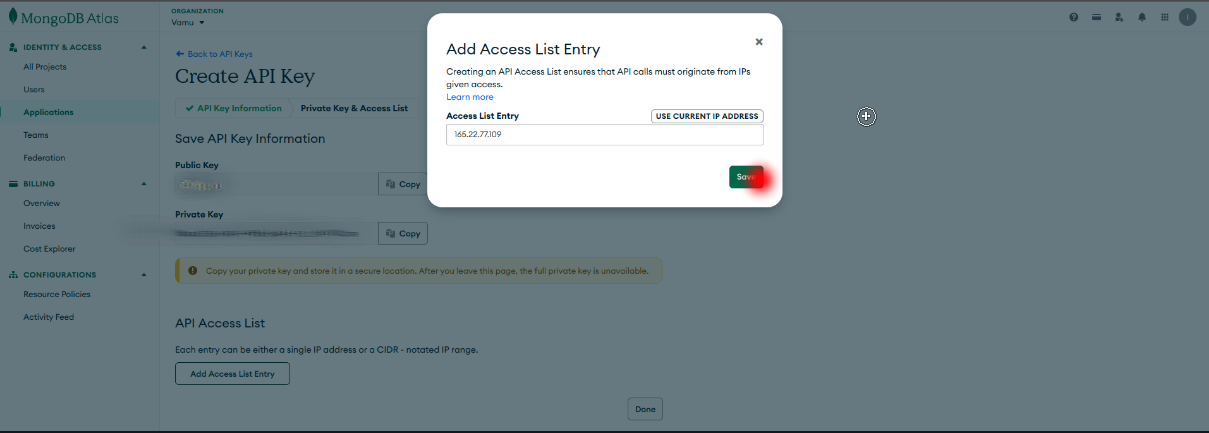
Task: Open Cost Explorer in sidebar
Action: (x=50, y=249)
